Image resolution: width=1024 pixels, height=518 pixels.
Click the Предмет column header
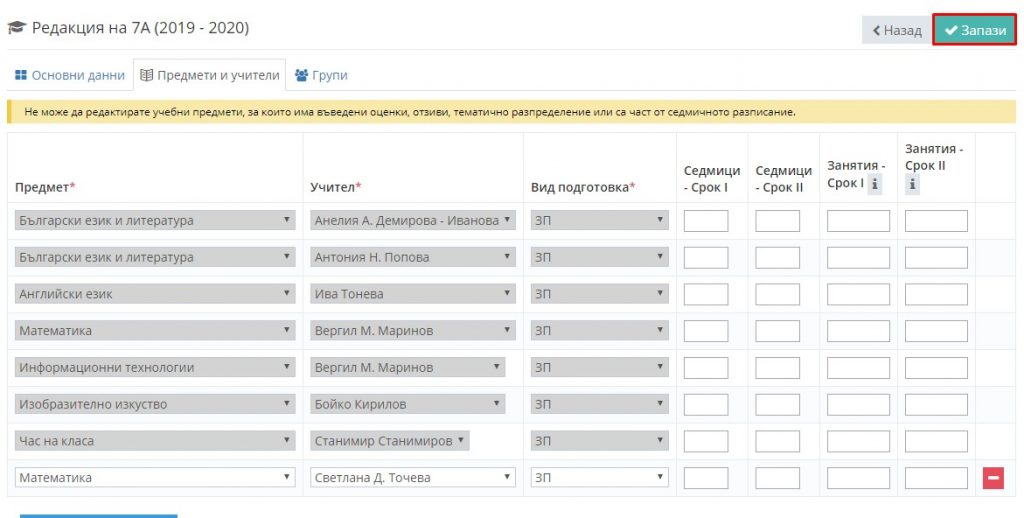(45, 187)
